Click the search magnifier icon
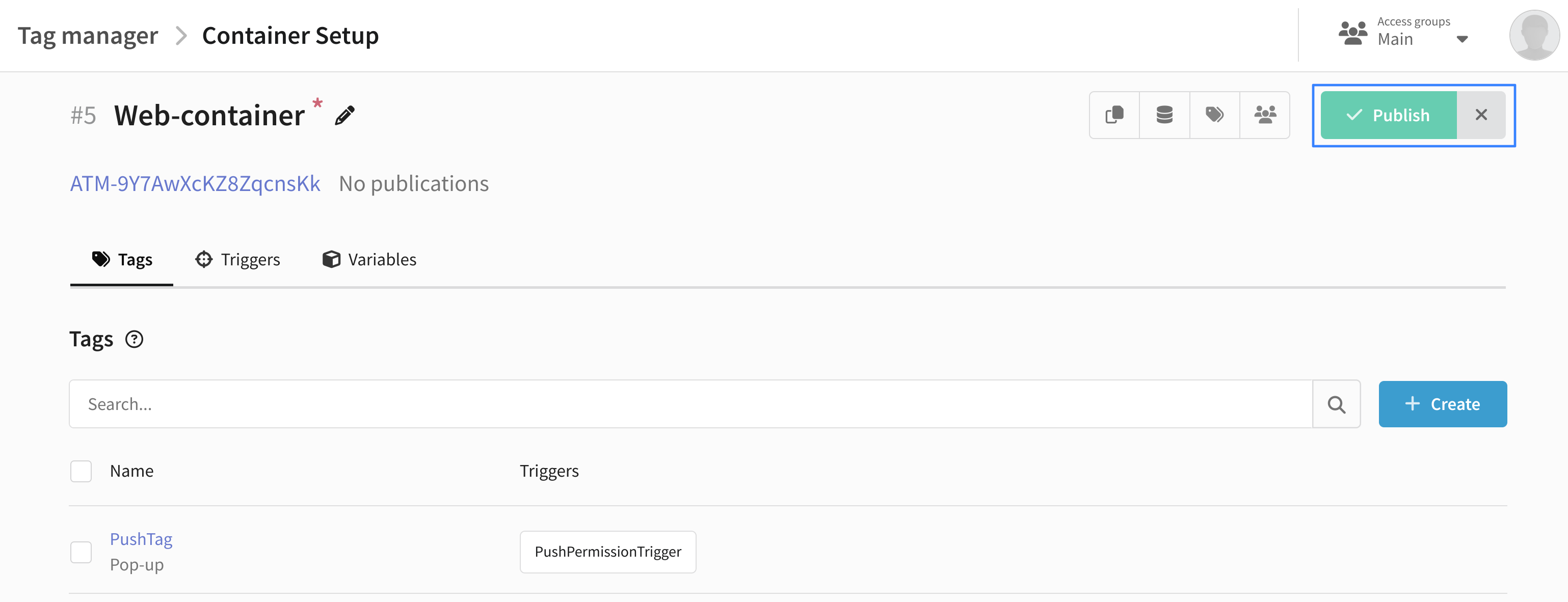This screenshot has width=1568, height=602. click(1336, 404)
